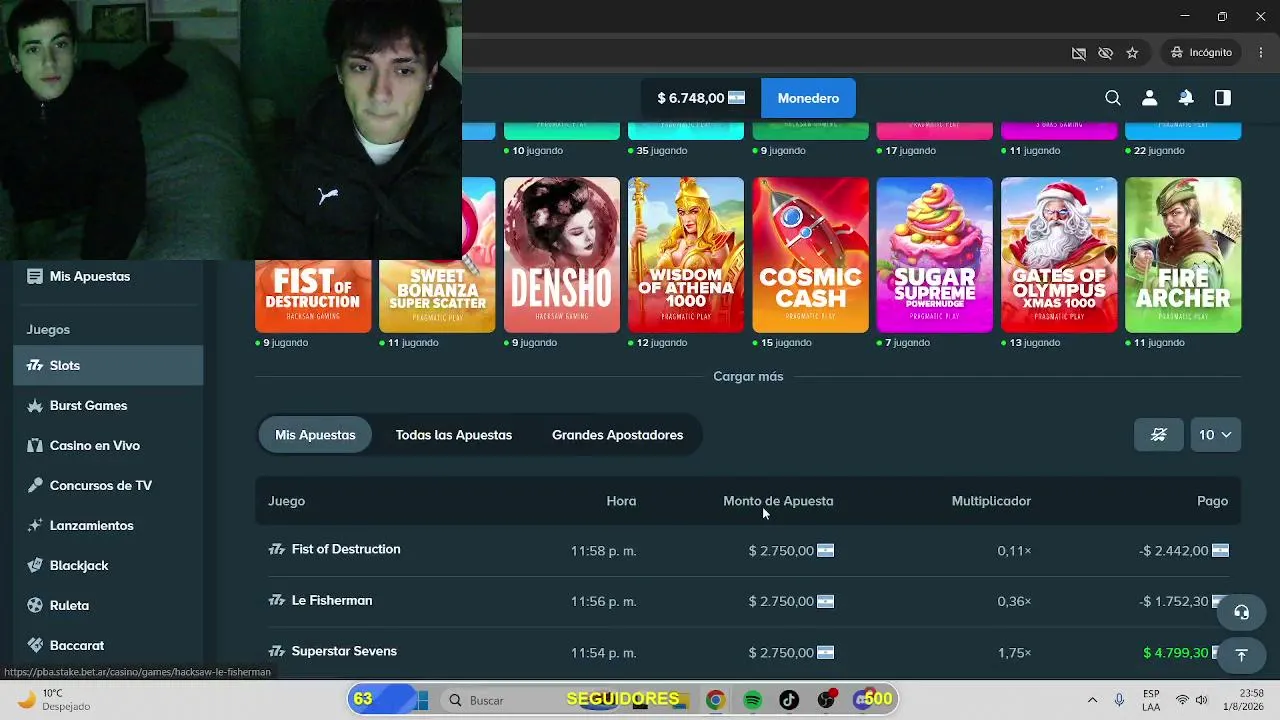Open the Incógnito profile chip
The width and height of the screenshot is (1280, 720).
(x=1201, y=52)
